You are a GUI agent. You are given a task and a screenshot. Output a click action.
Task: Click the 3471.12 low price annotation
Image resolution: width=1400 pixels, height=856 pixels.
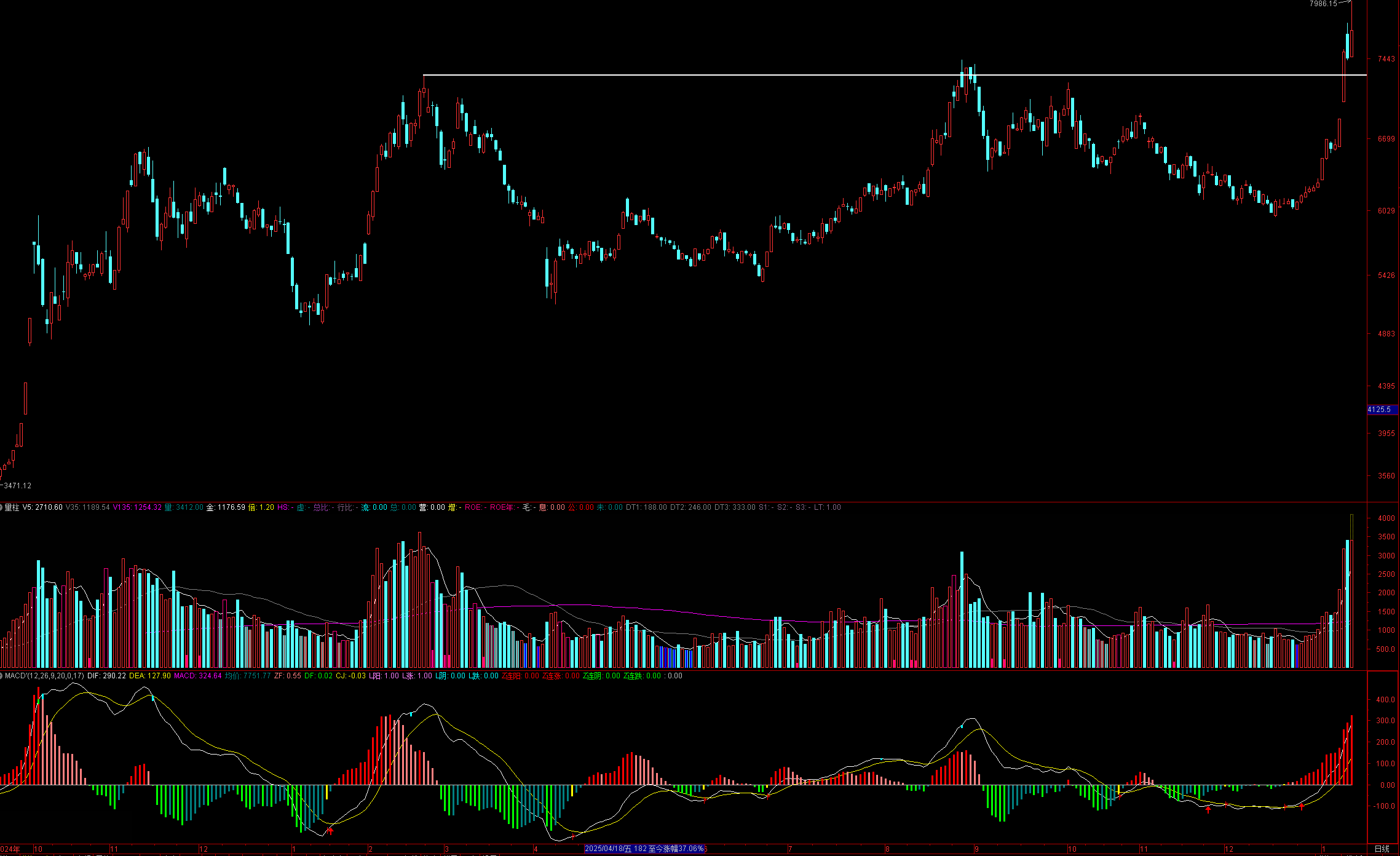point(17,486)
